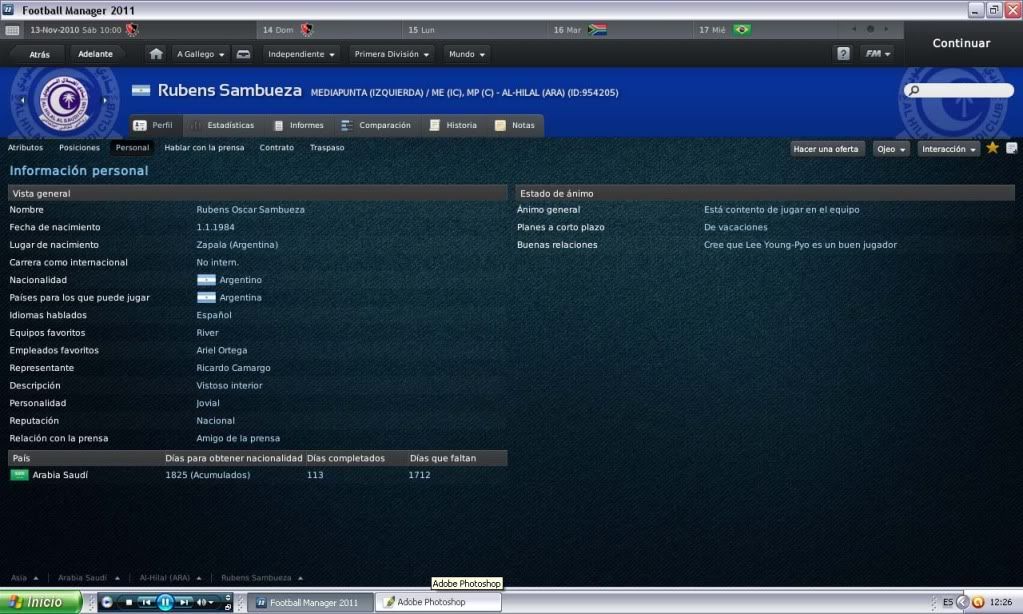
Task: Go to previous player with left crest arrow
Action: [23, 100]
